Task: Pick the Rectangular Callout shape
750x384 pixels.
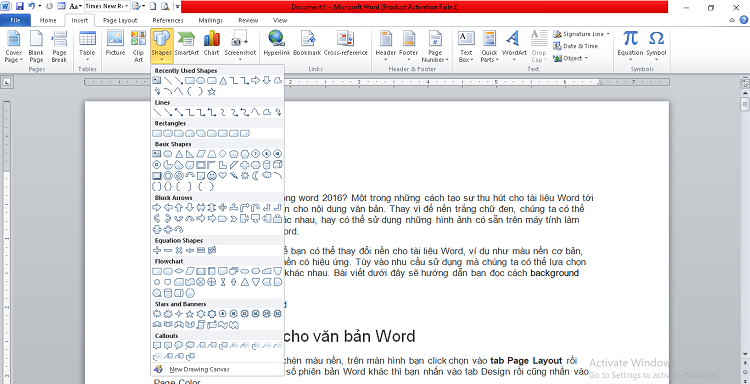Action: [x=156, y=345]
